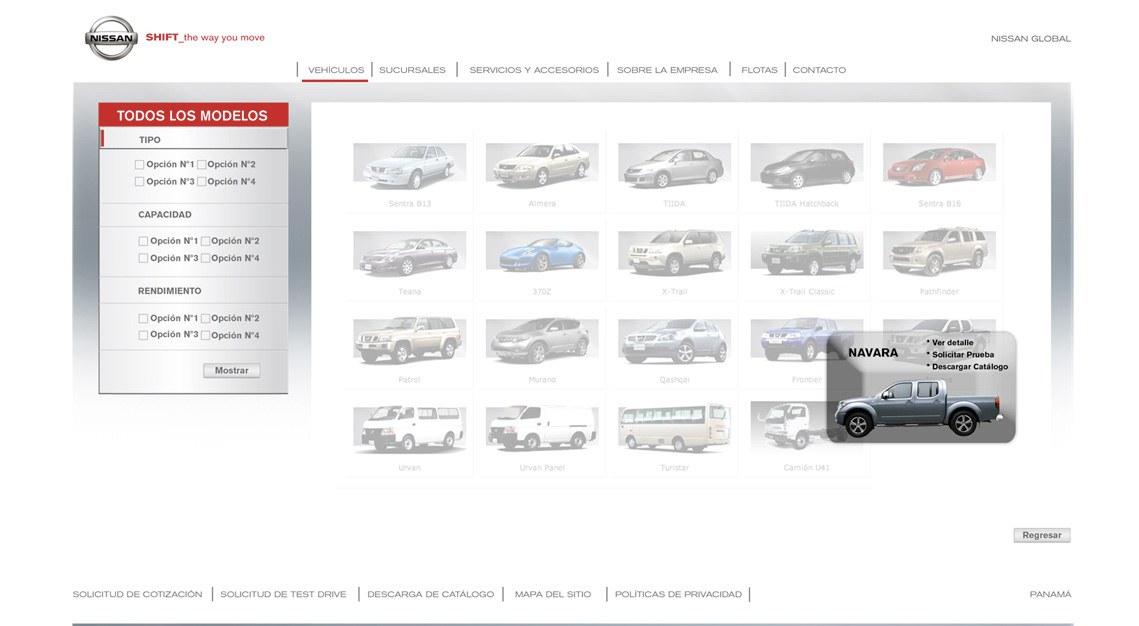Check Opción N°4 under TIPO
This screenshot has width=1139, height=626.
pos(202,182)
